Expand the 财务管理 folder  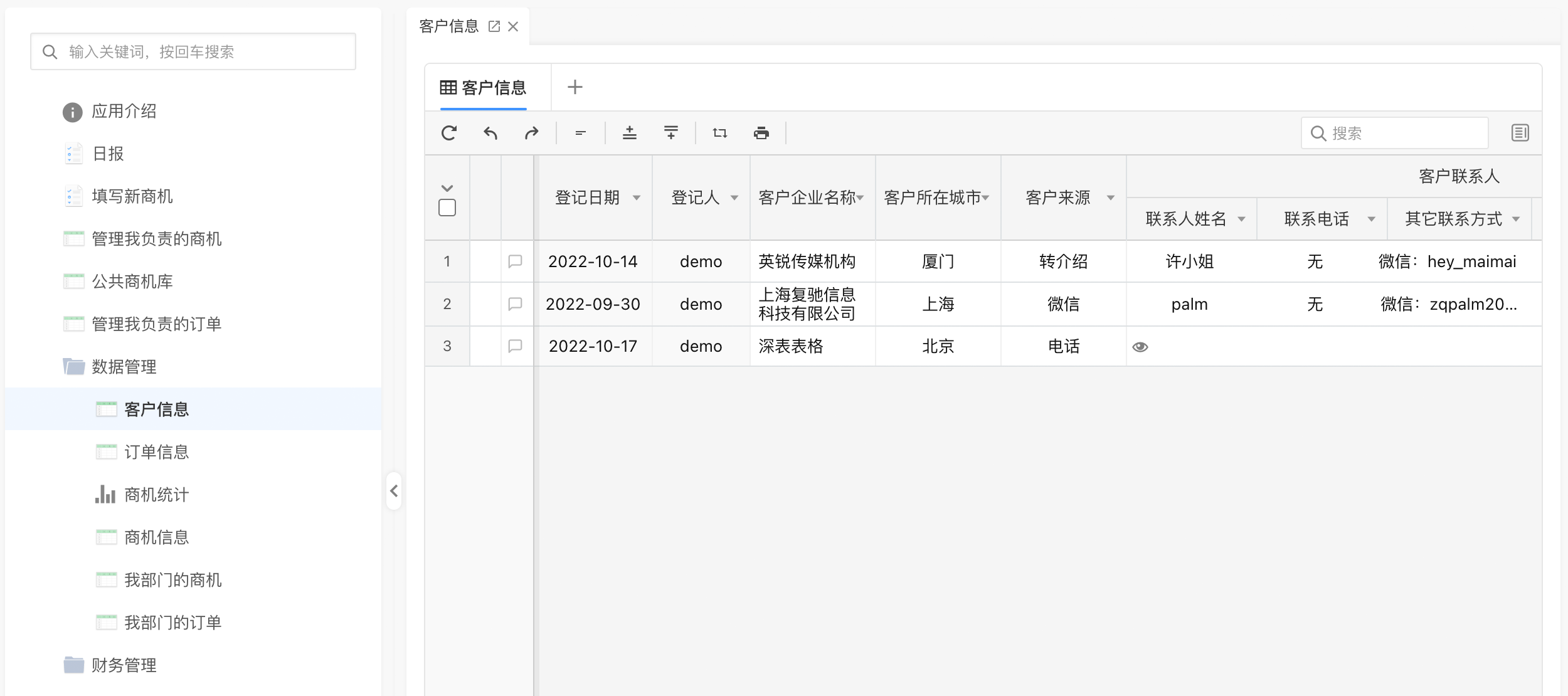point(124,665)
